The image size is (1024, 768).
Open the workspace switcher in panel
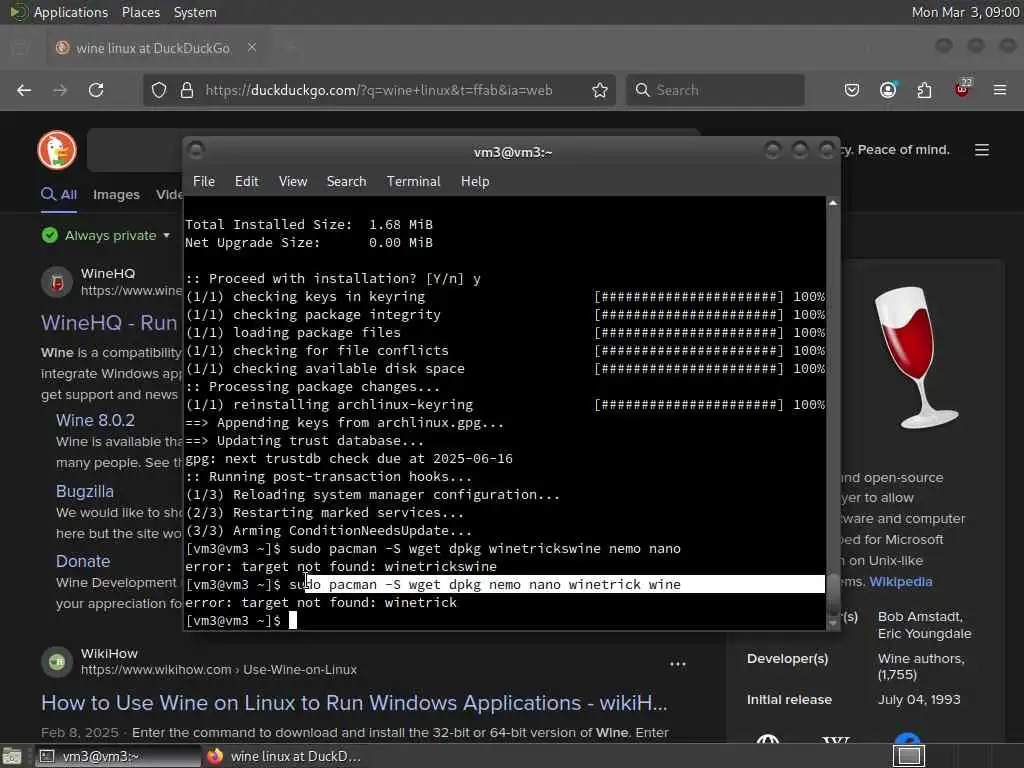(x=908, y=756)
